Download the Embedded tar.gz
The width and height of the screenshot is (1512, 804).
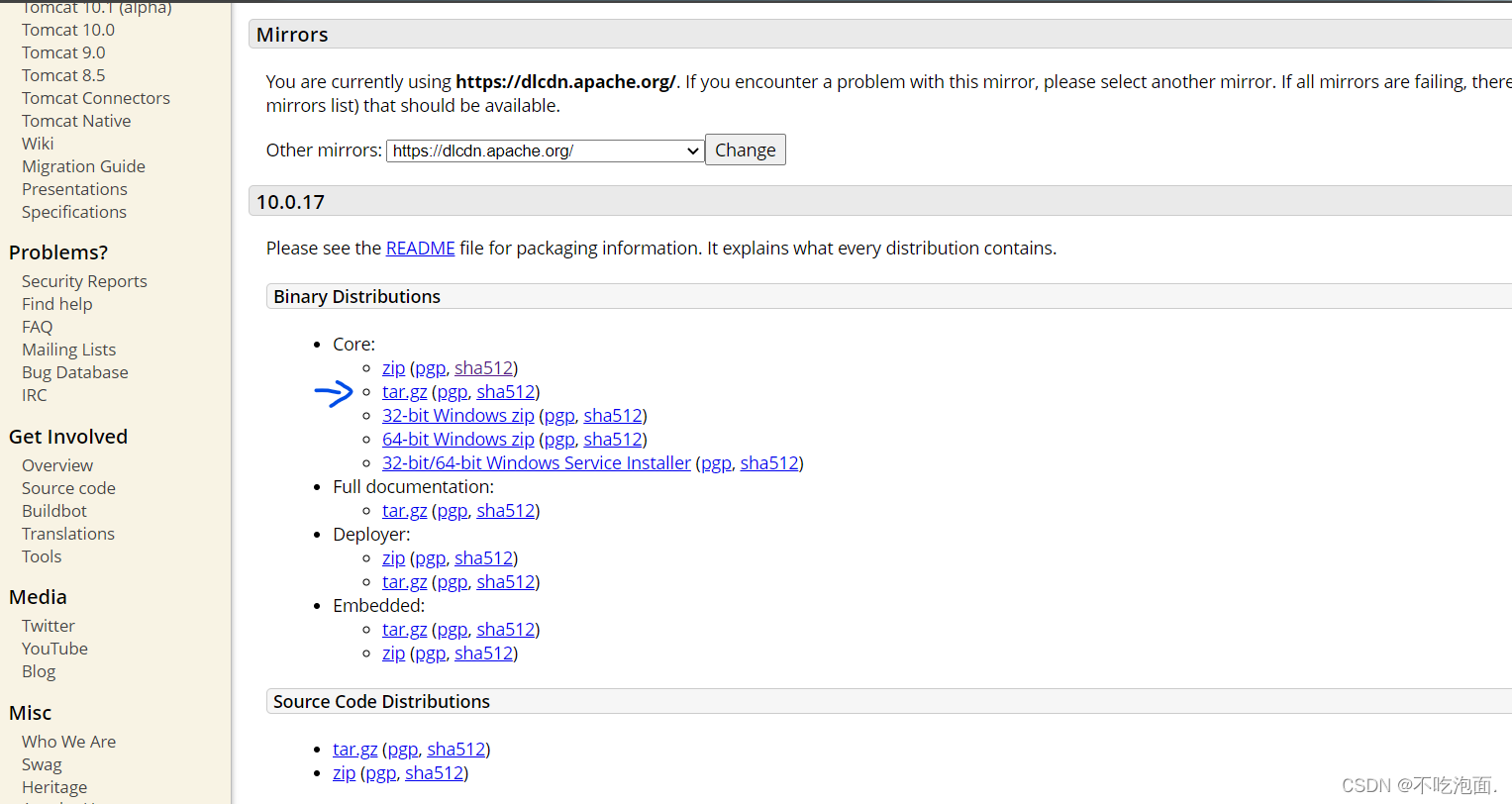(x=405, y=630)
